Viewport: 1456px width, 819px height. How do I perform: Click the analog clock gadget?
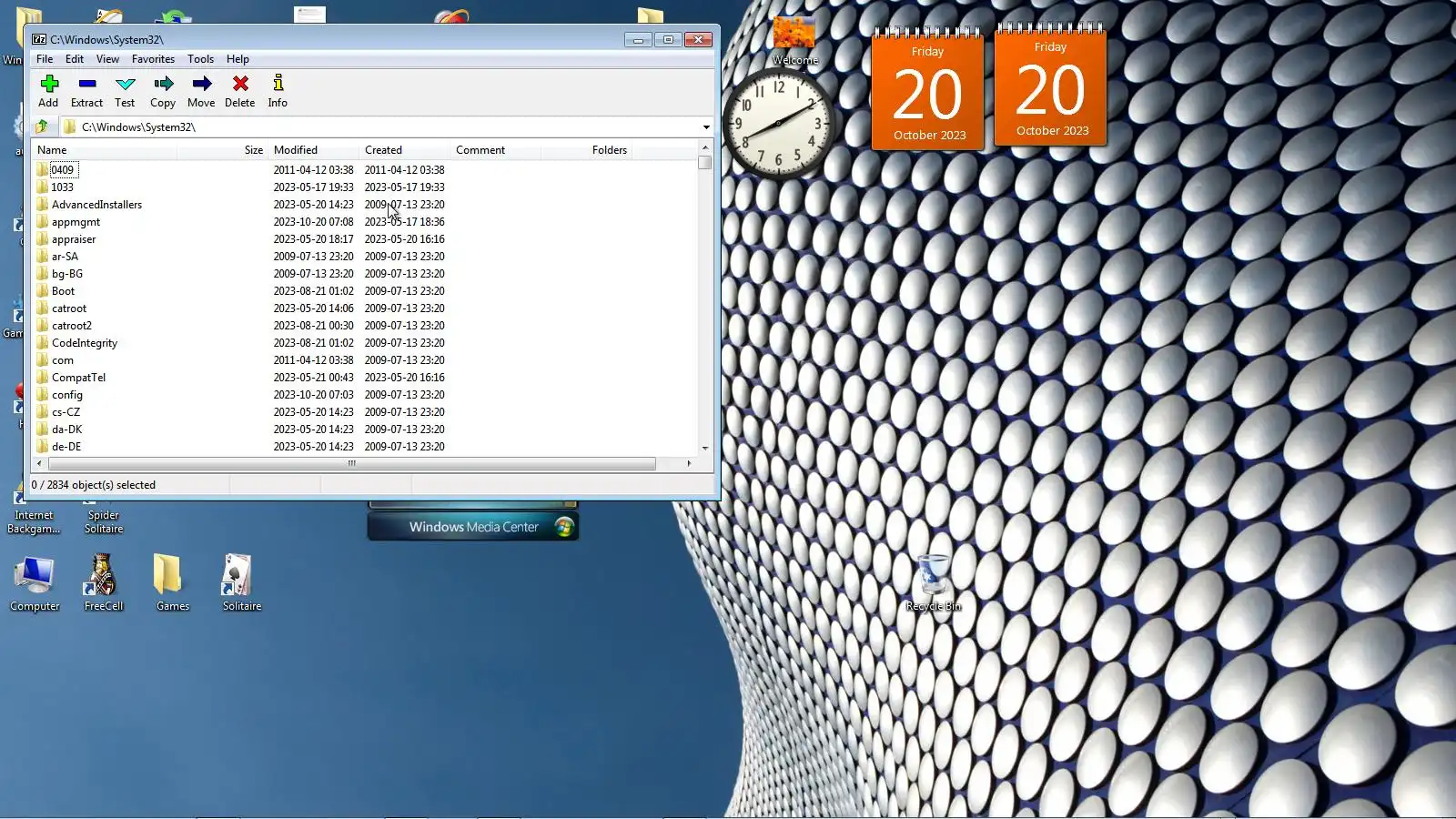tap(778, 124)
